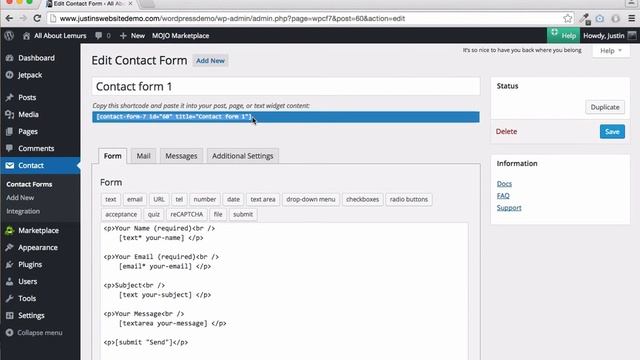Open MOJO Marketplace in admin bar
Viewport: 640px width, 360px height.
[180, 36]
